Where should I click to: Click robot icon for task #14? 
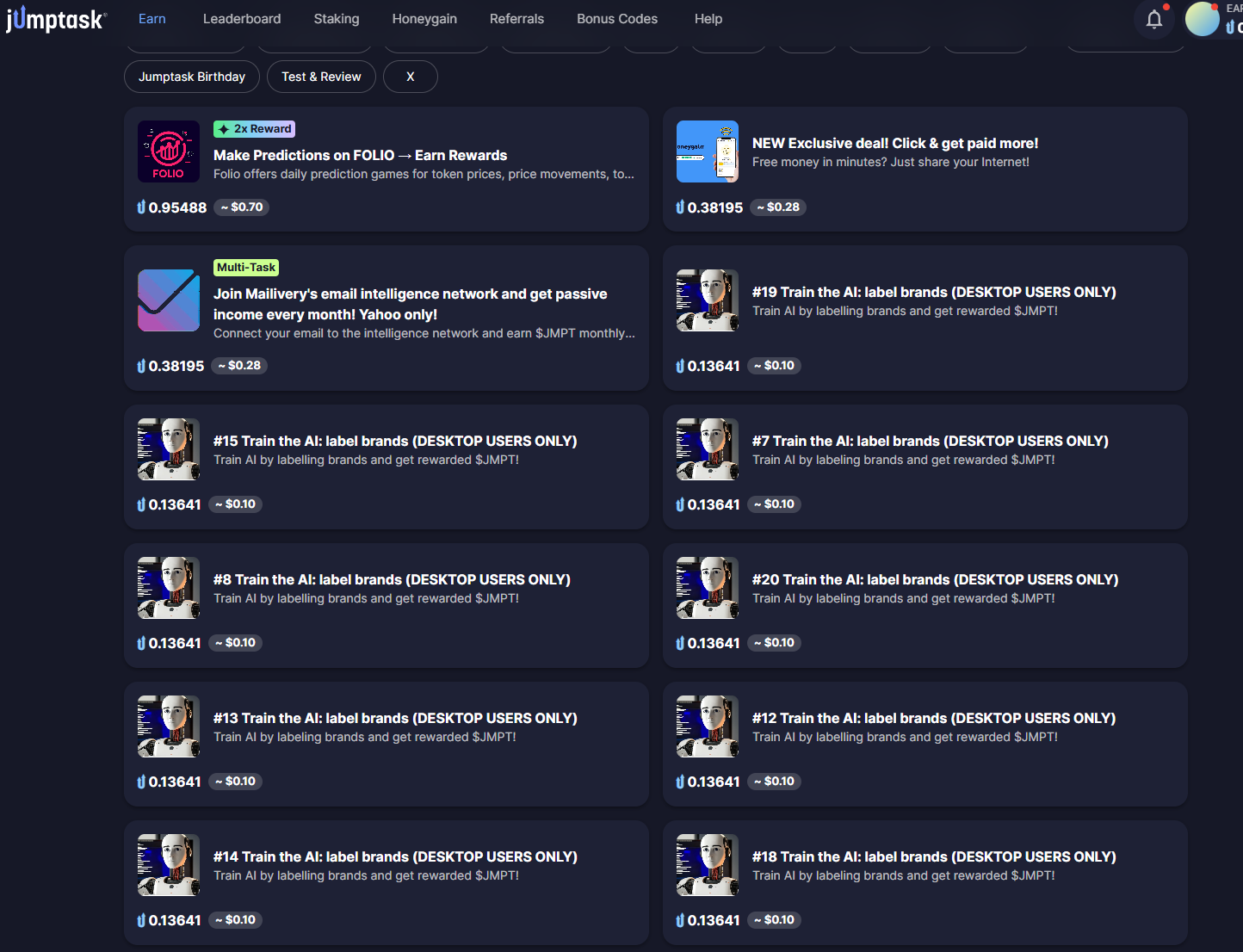click(x=169, y=865)
